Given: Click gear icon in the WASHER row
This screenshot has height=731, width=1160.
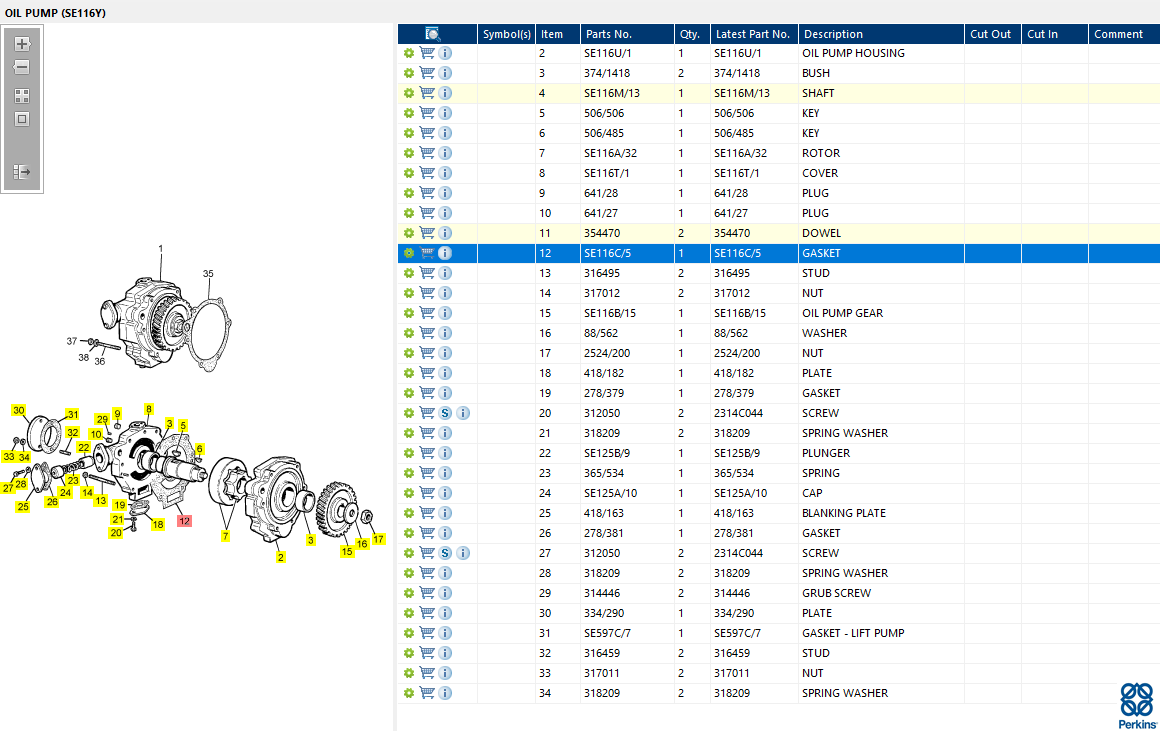Looking at the screenshot, I should click(x=408, y=333).
